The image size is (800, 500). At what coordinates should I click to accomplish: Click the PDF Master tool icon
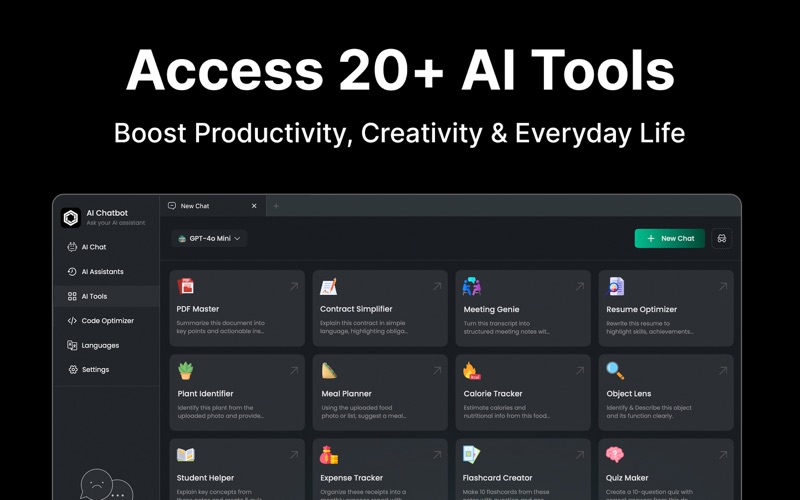pyautogui.click(x=186, y=287)
